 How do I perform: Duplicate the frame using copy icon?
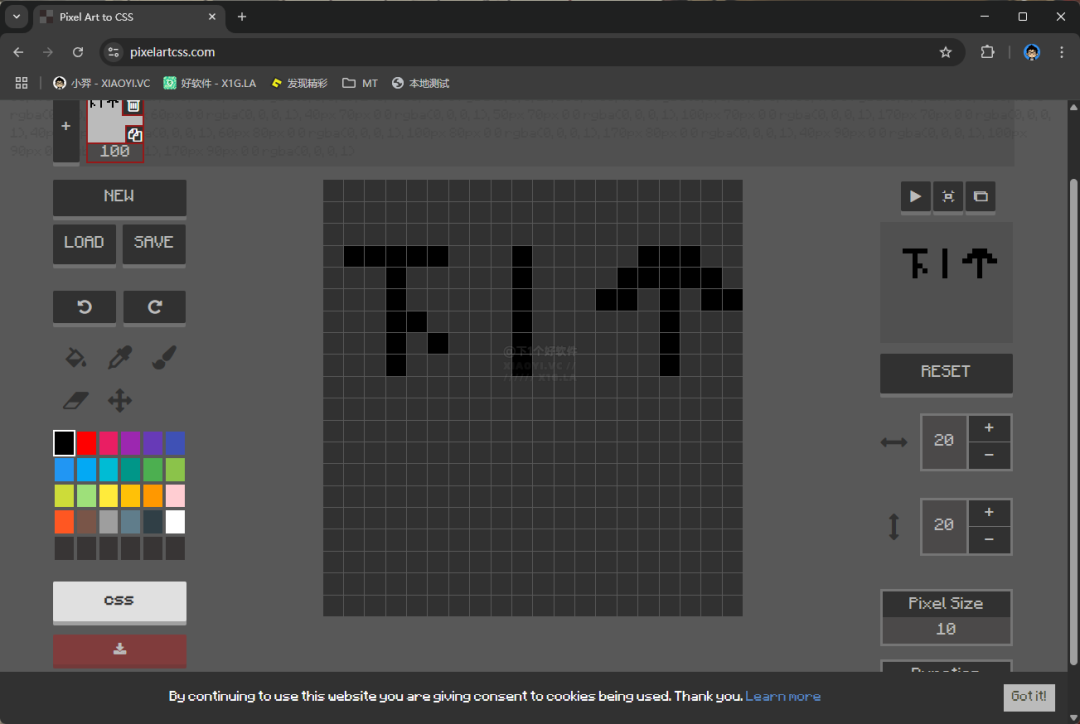pos(134,134)
